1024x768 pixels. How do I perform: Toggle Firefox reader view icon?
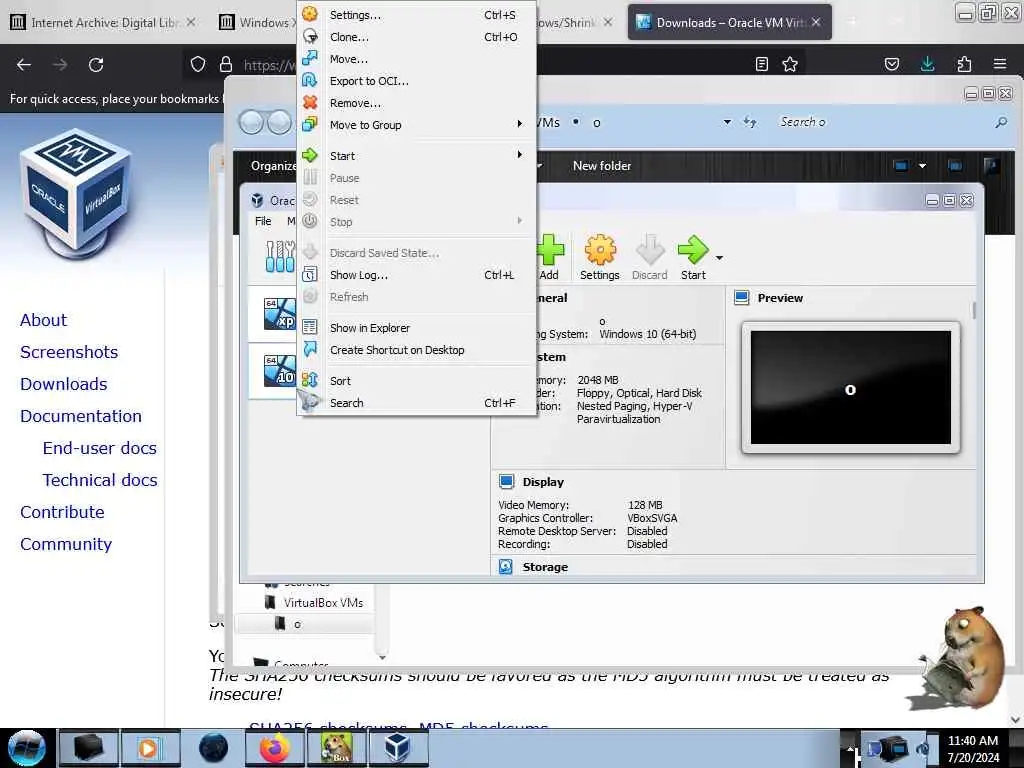pyautogui.click(x=761, y=64)
